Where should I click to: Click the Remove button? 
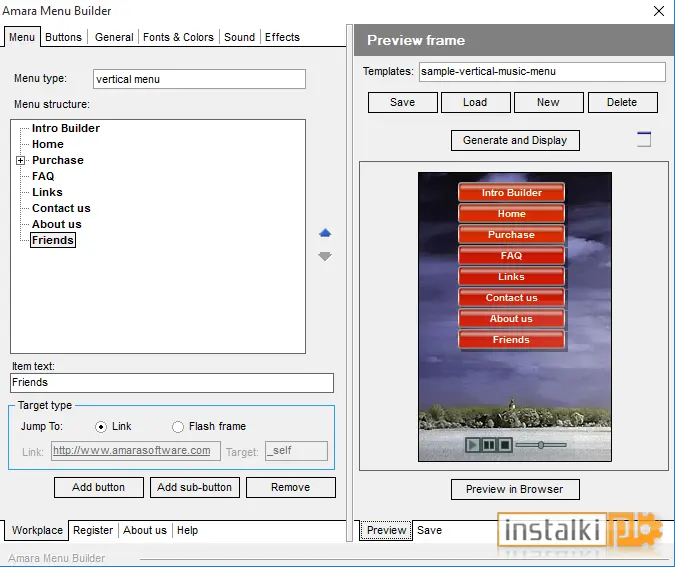(x=291, y=487)
